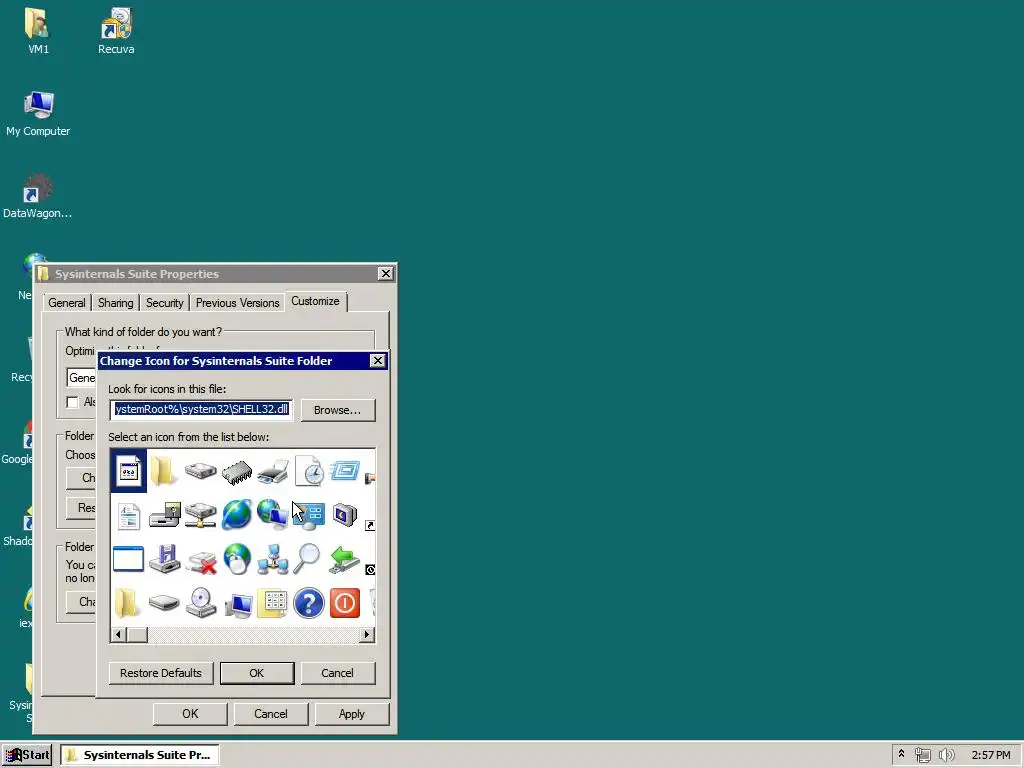Image resolution: width=1024 pixels, height=768 pixels.
Task: Click OK in Sysinternals Suite Properties
Action: click(190, 714)
